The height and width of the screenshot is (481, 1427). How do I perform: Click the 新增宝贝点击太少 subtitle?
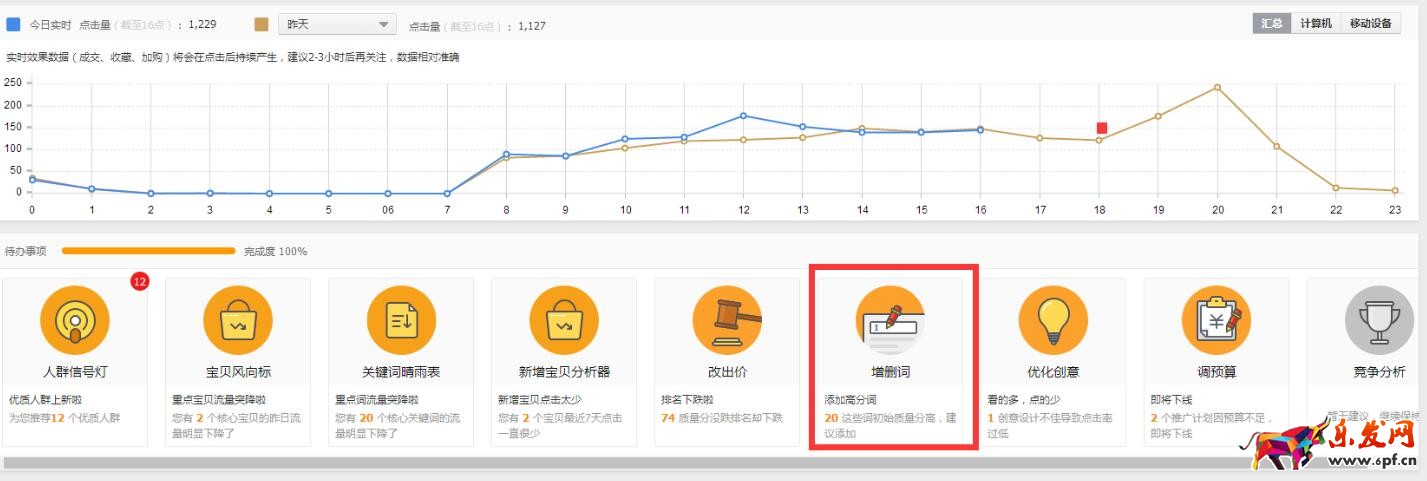coord(539,400)
